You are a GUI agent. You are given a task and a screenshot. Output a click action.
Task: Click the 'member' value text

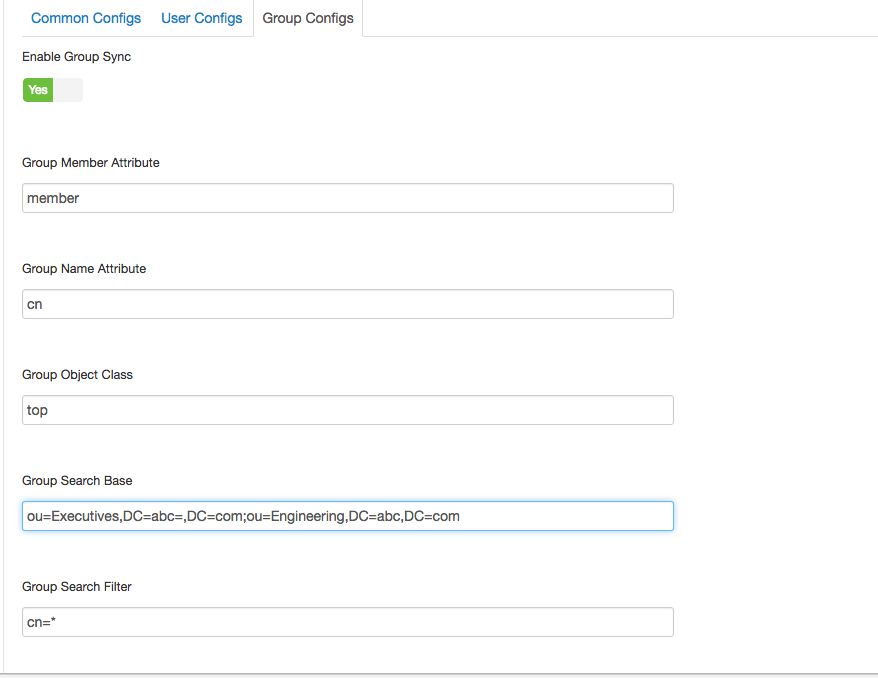point(53,198)
